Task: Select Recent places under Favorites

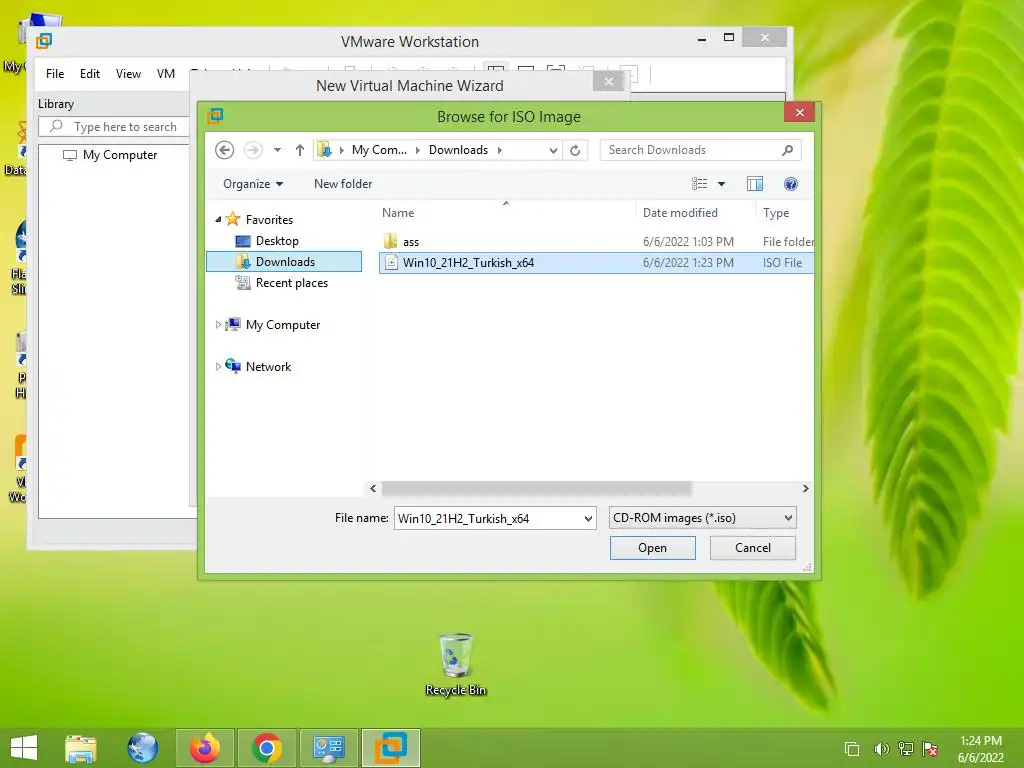Action: pos(291,283)
